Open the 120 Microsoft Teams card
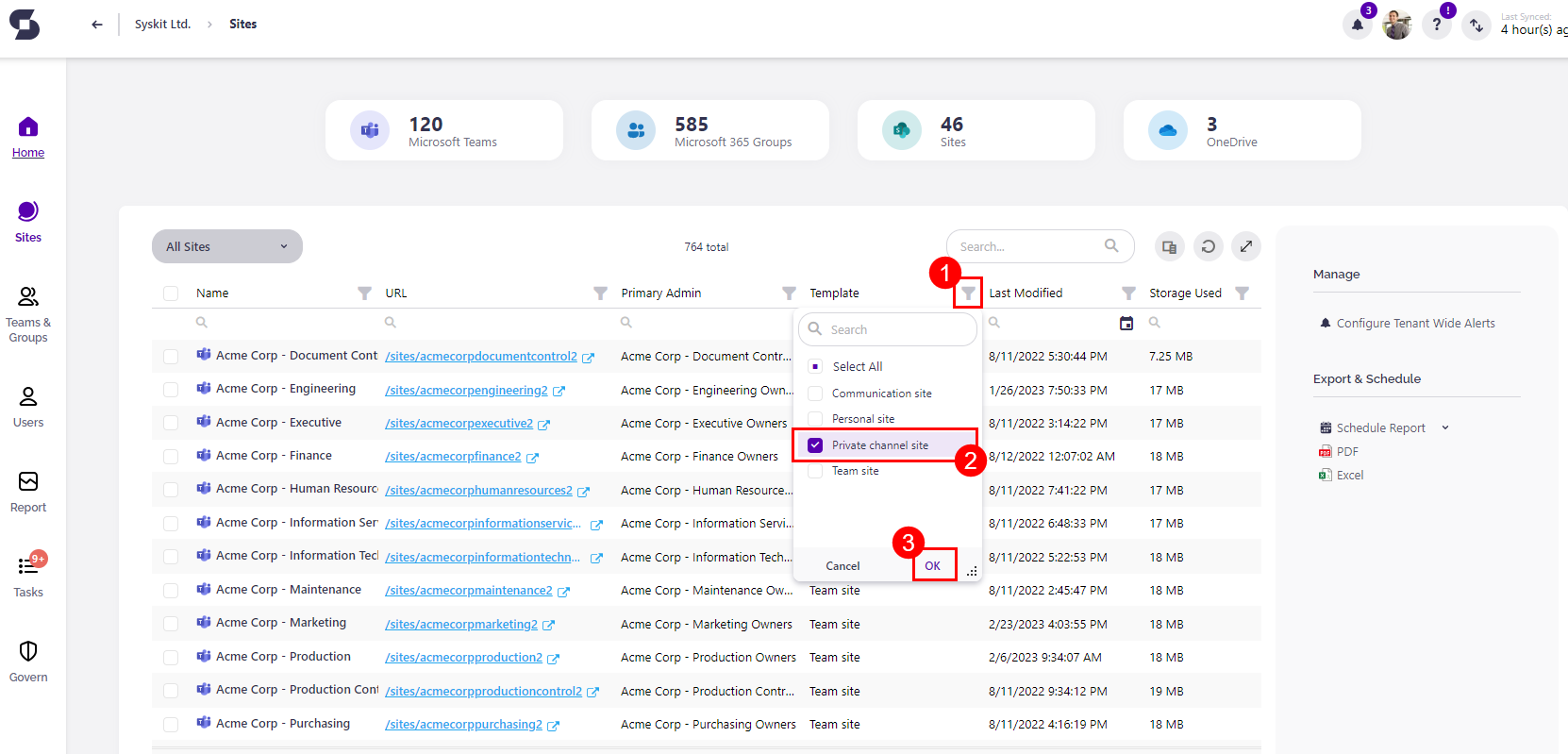 coord(444,130)
